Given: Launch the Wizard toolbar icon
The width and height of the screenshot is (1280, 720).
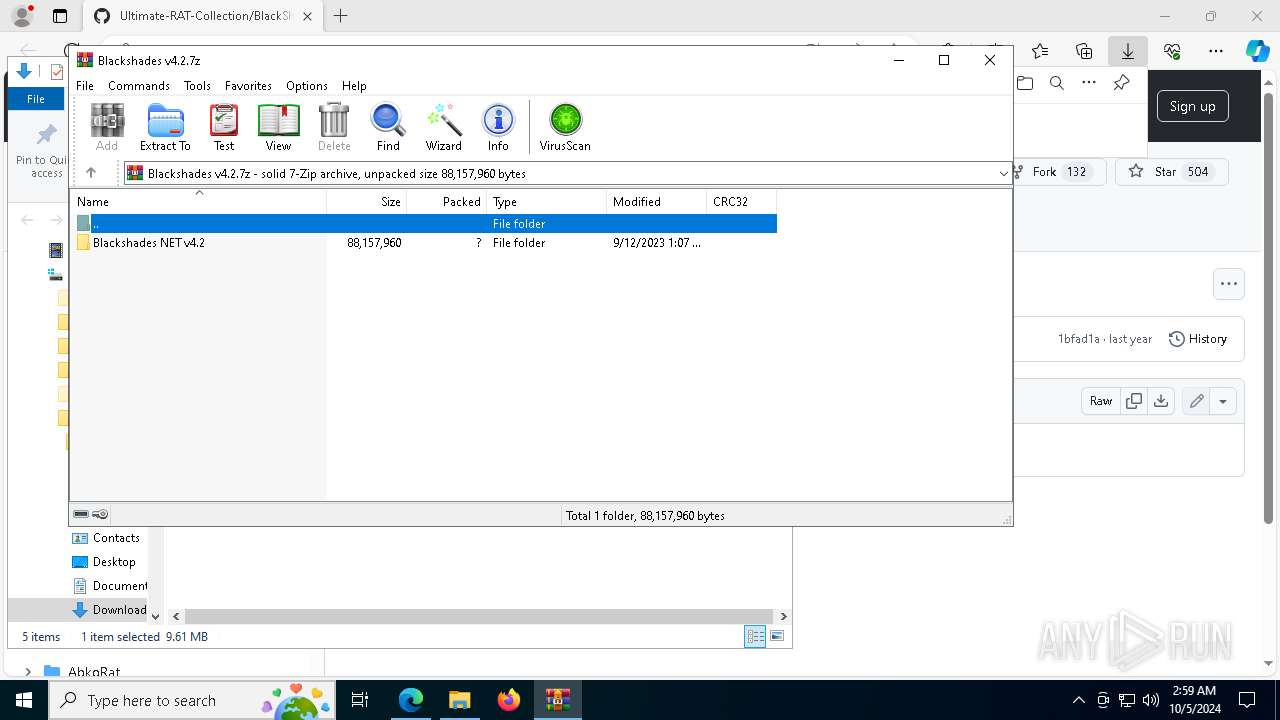Looking at the screenshot, I should pos(443,128).
